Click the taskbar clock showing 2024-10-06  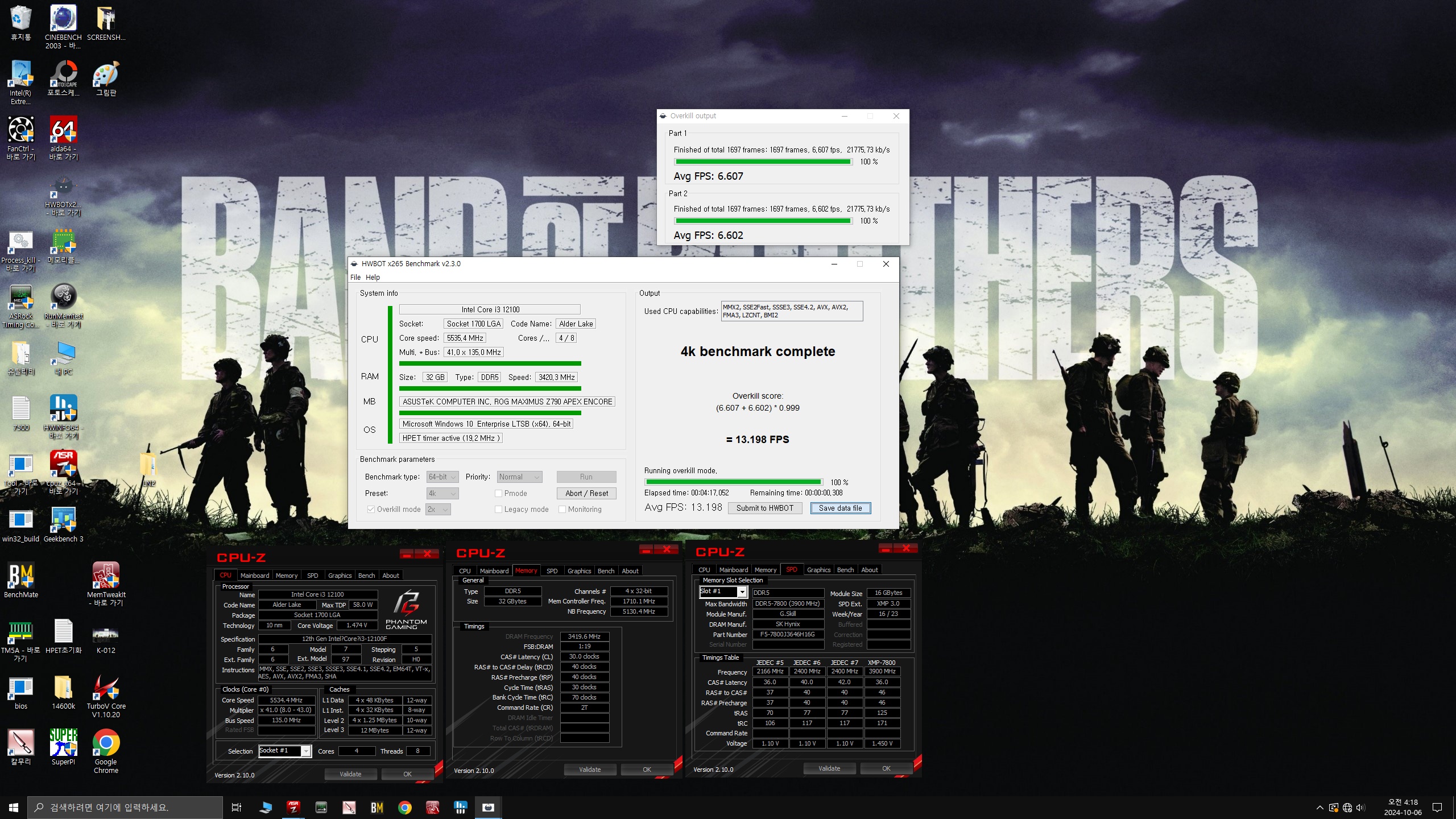click(x=1403, y=807)
